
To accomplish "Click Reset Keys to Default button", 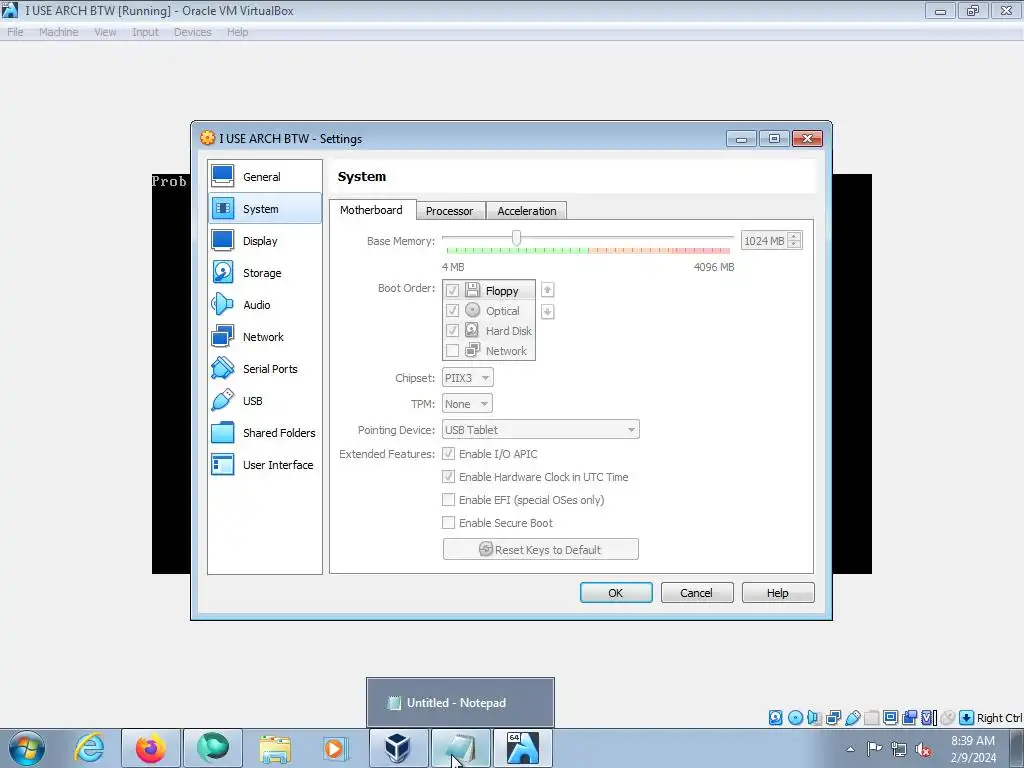I will (x=541, y=549).
